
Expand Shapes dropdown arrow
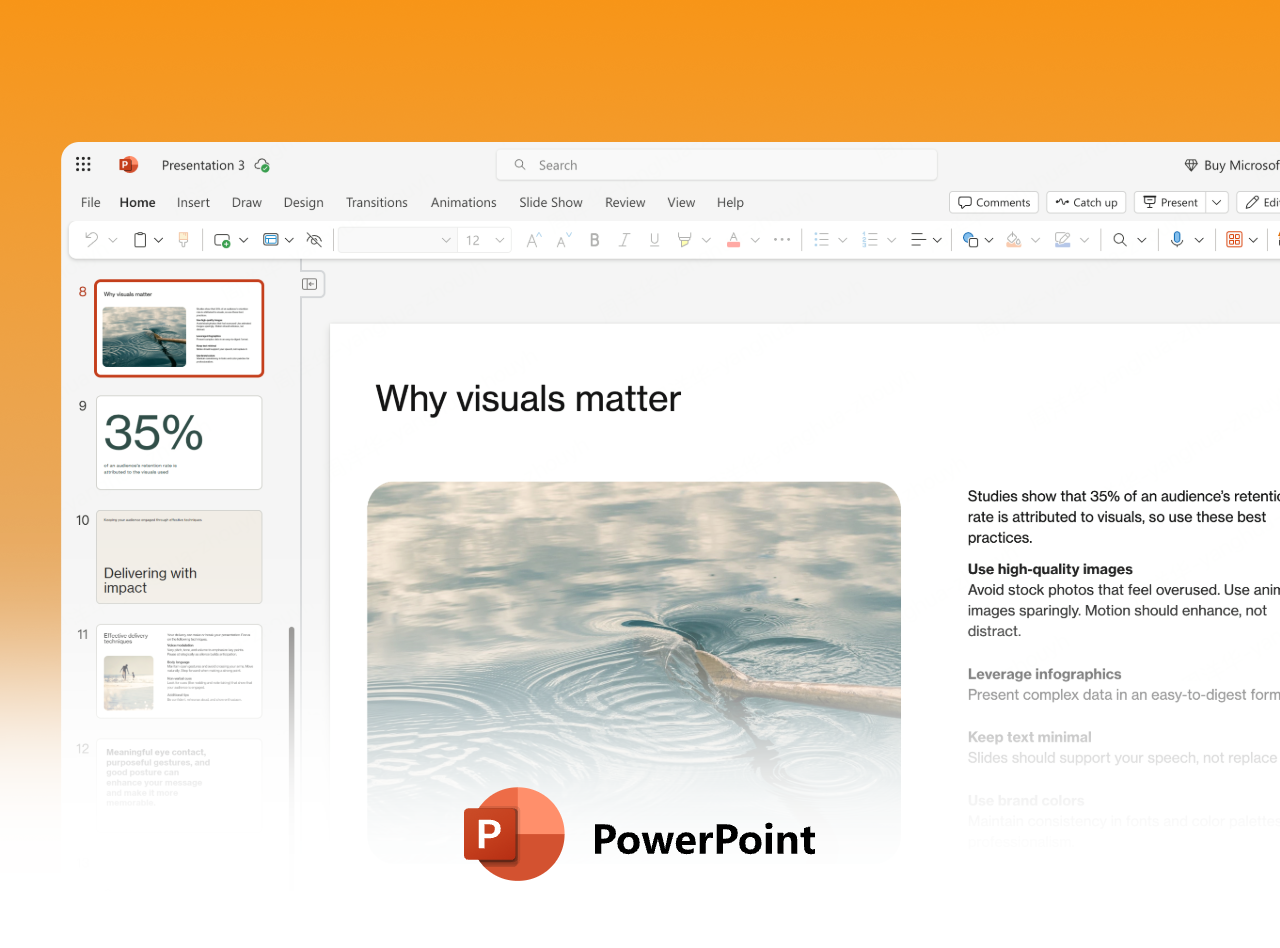click(988, 240)
